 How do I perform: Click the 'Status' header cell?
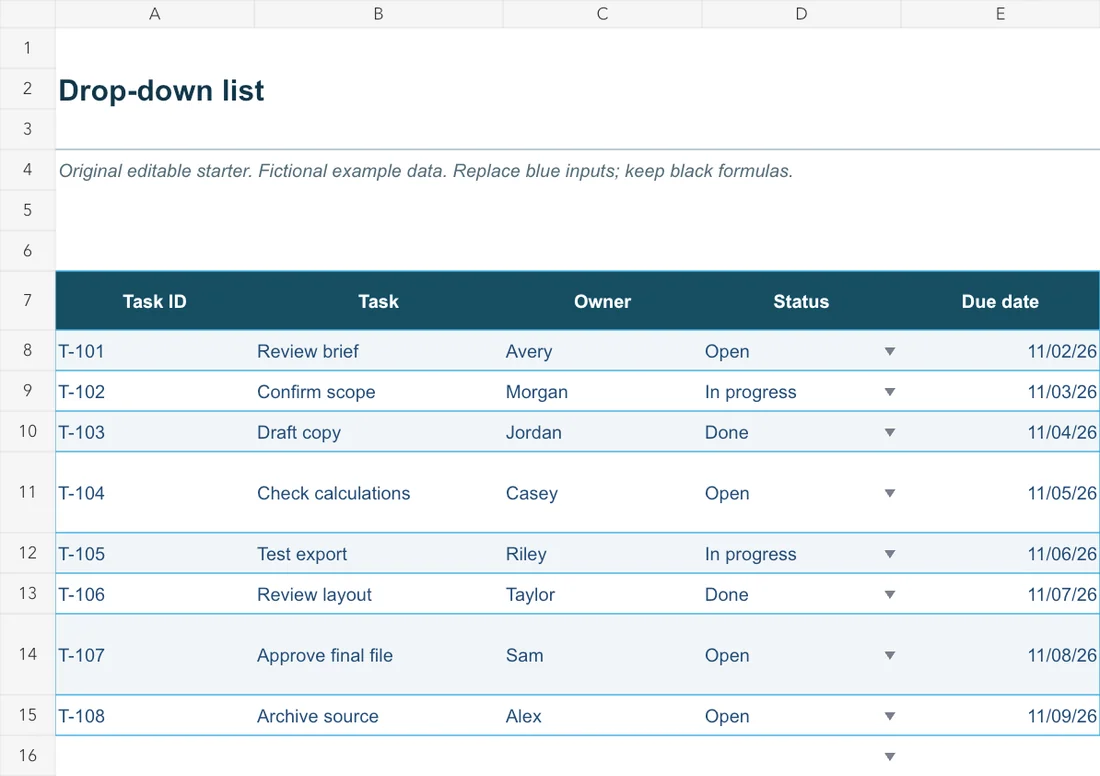click(x=801, y=301)
